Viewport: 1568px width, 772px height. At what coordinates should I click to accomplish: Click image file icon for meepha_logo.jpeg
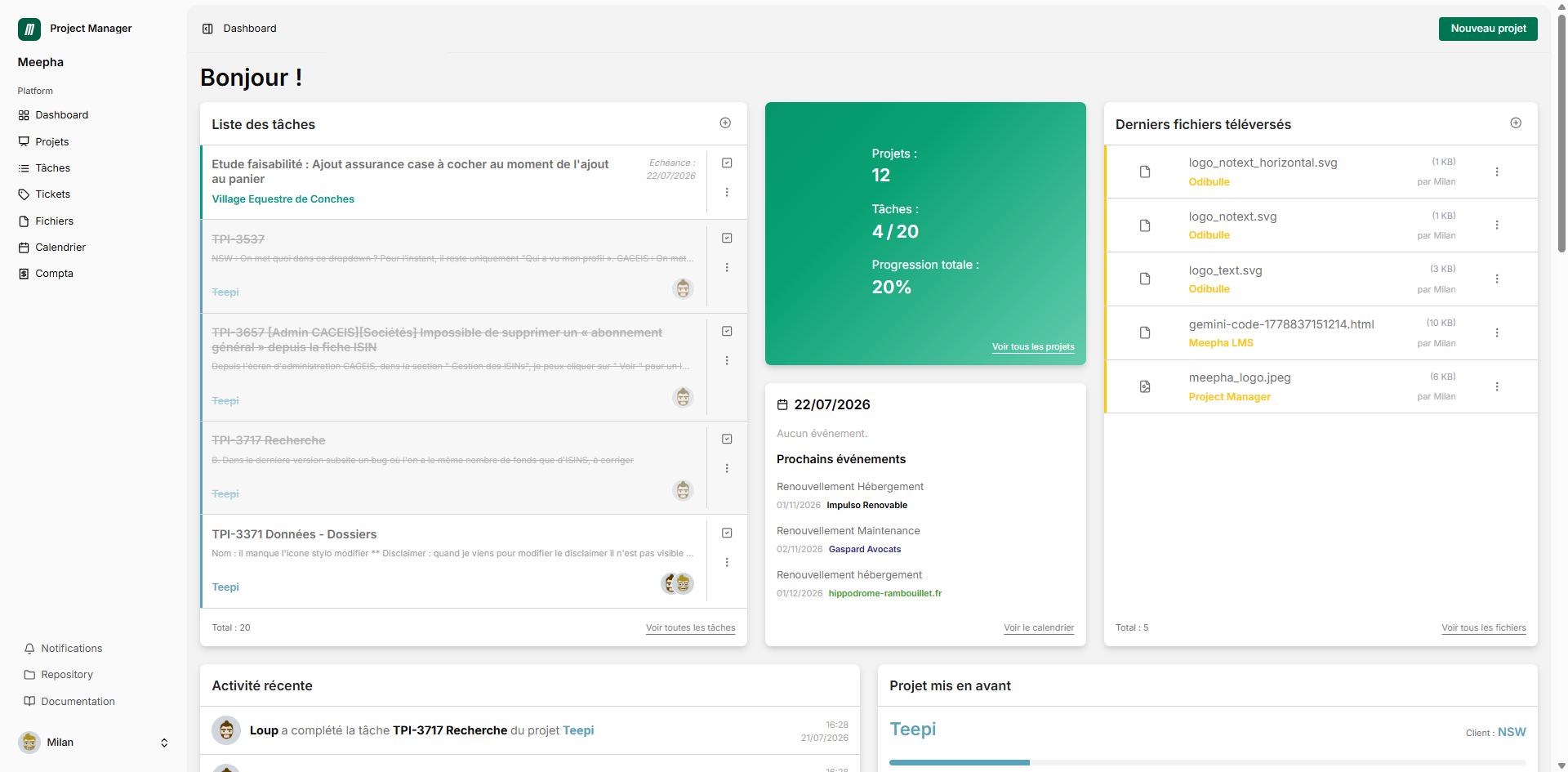pos(1145,386)
